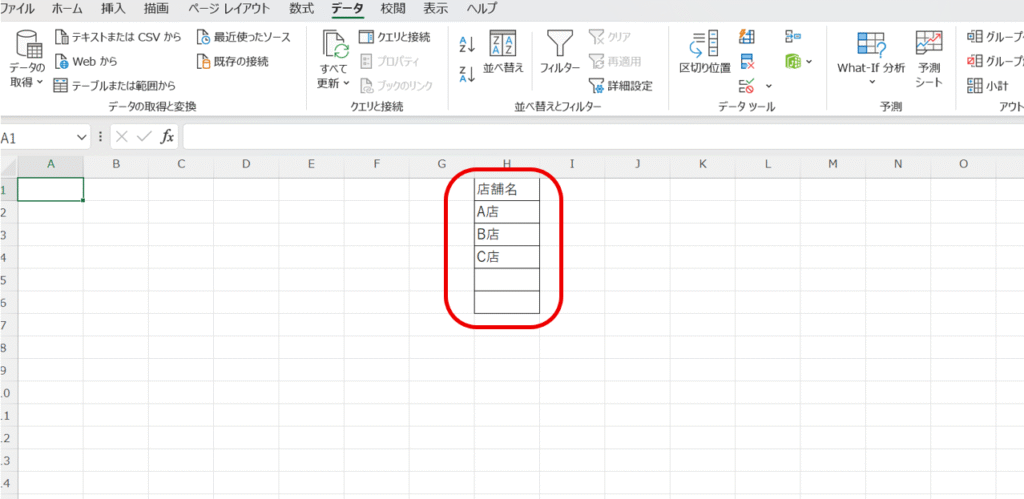Image resolution: width=1024 pixels, height=499 pixels.
Task: Open the 並べ替え sort dialog
Action: pyautogui.click(x=503, y=52)
